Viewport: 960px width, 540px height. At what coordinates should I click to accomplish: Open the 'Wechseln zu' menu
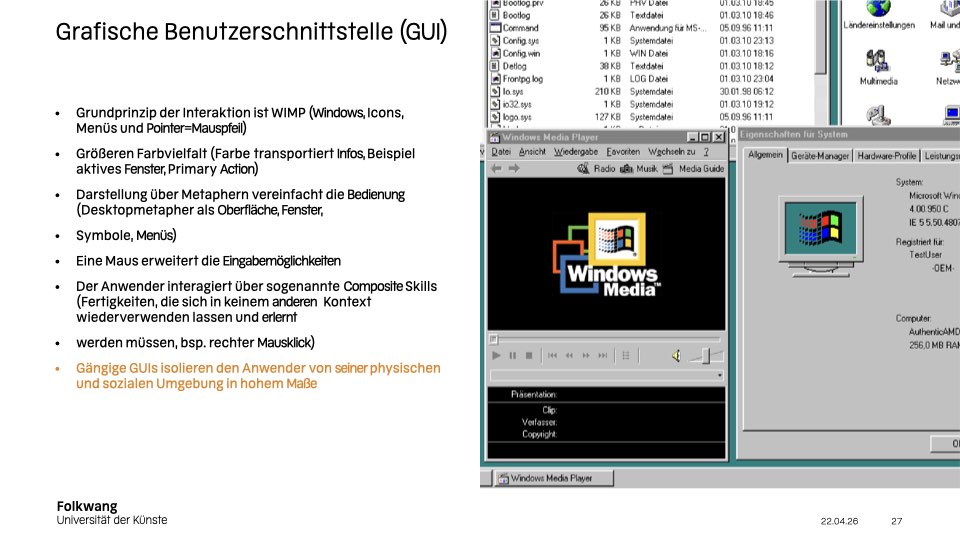(672, 152)
